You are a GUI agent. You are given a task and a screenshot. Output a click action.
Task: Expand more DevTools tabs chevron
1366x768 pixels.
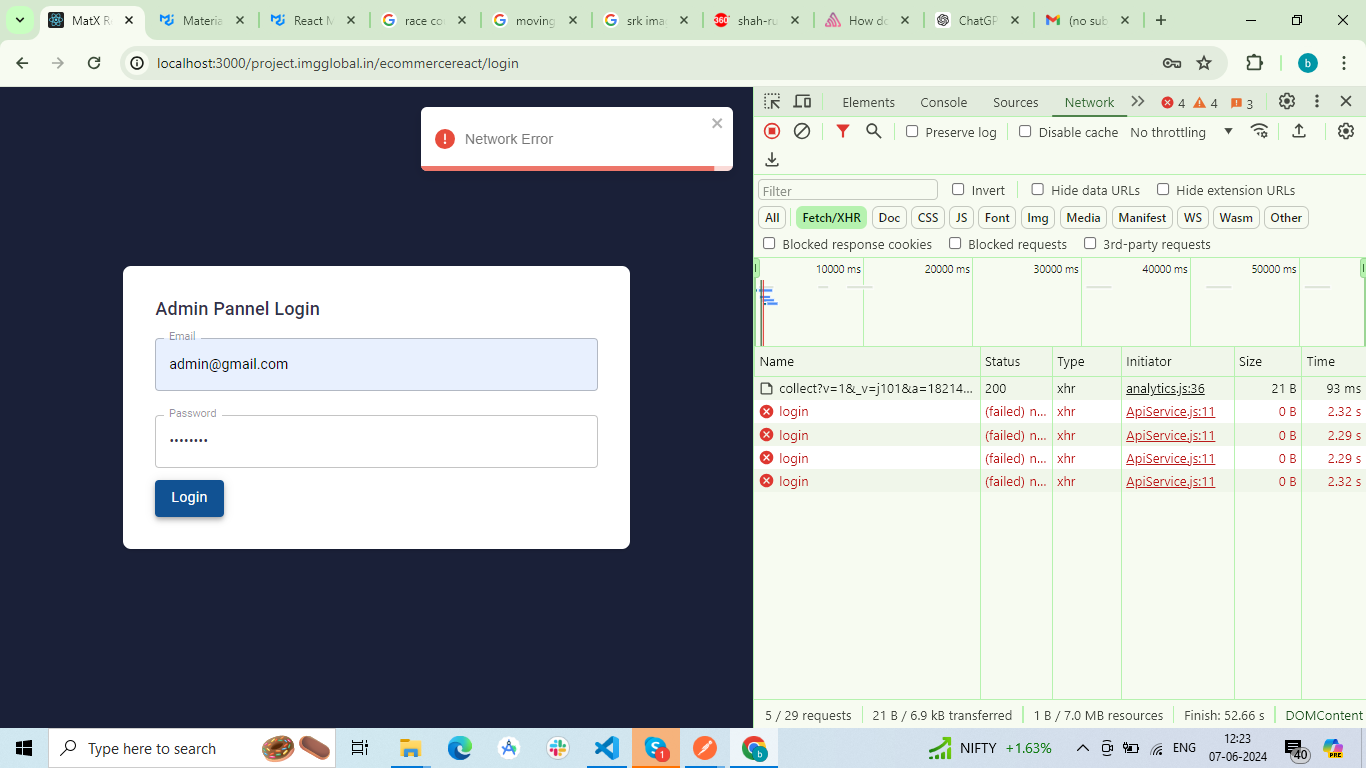click(x=1138, y=102)
